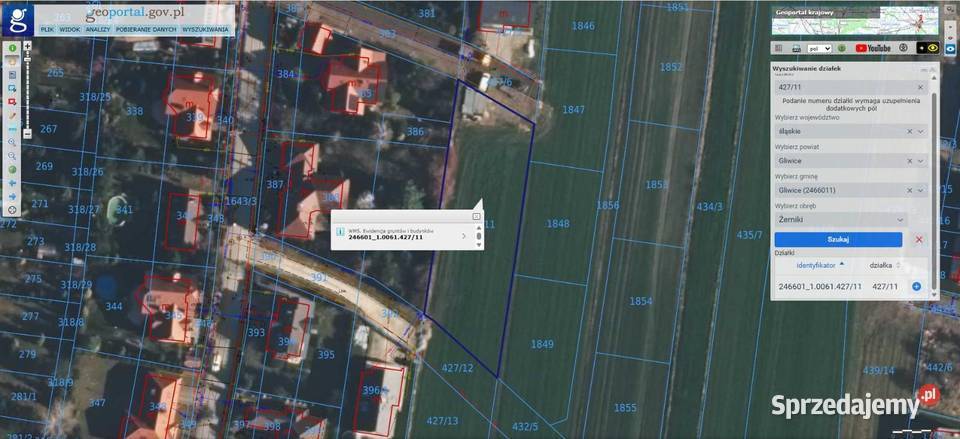Expand the WMS popup result chevron

pos(463,236)
